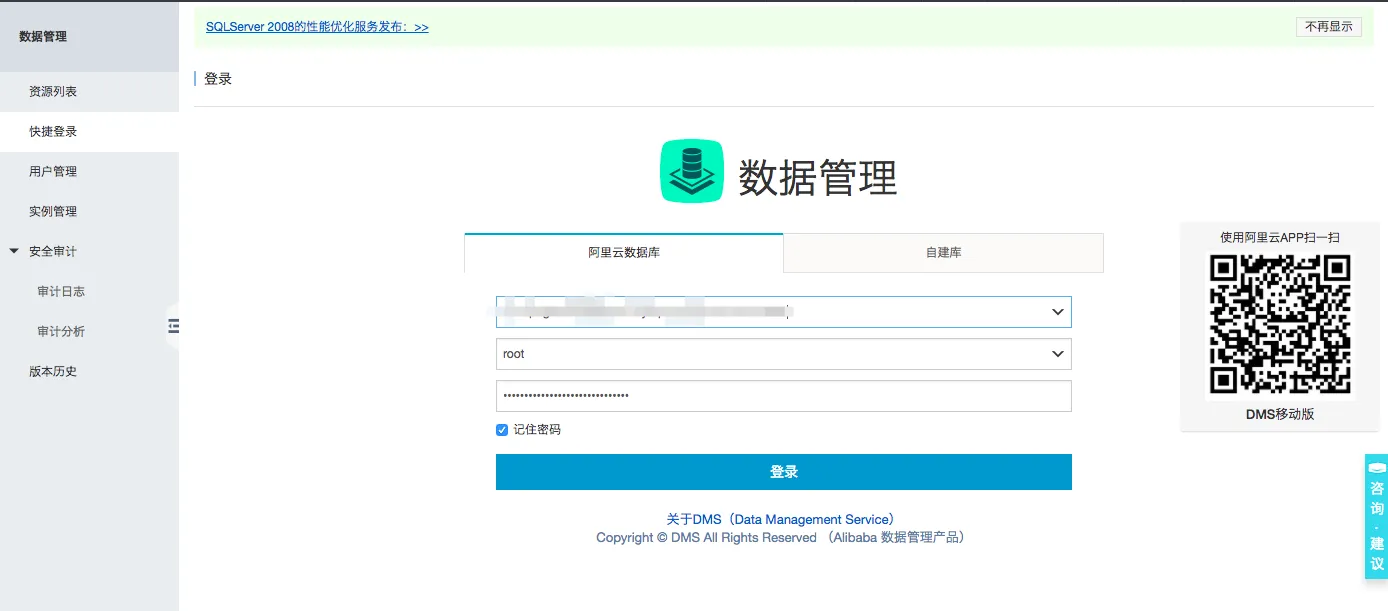Select 快捷登录 in the sidebar

pyautogui.click(x=89, y=131)
